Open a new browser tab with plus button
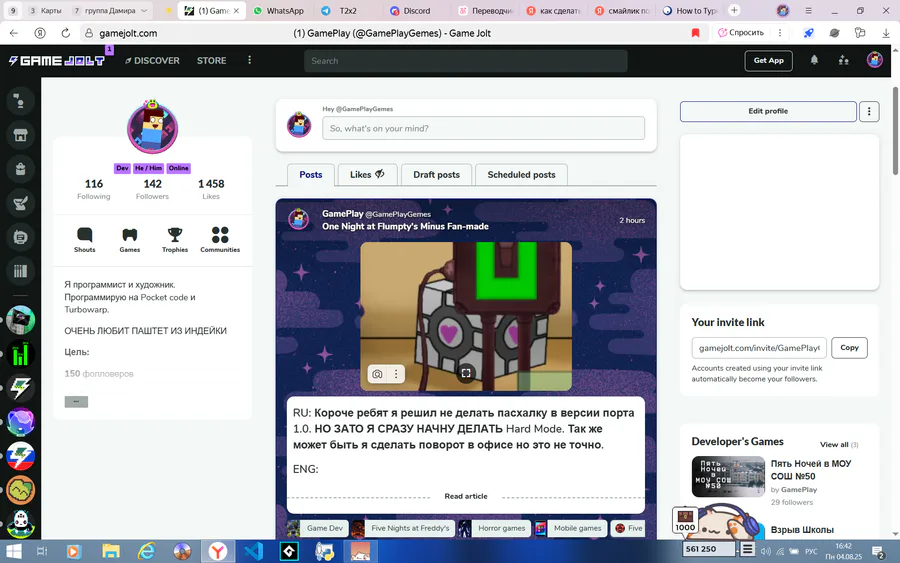Screen dimensions: 900x563 click(734, 10)
